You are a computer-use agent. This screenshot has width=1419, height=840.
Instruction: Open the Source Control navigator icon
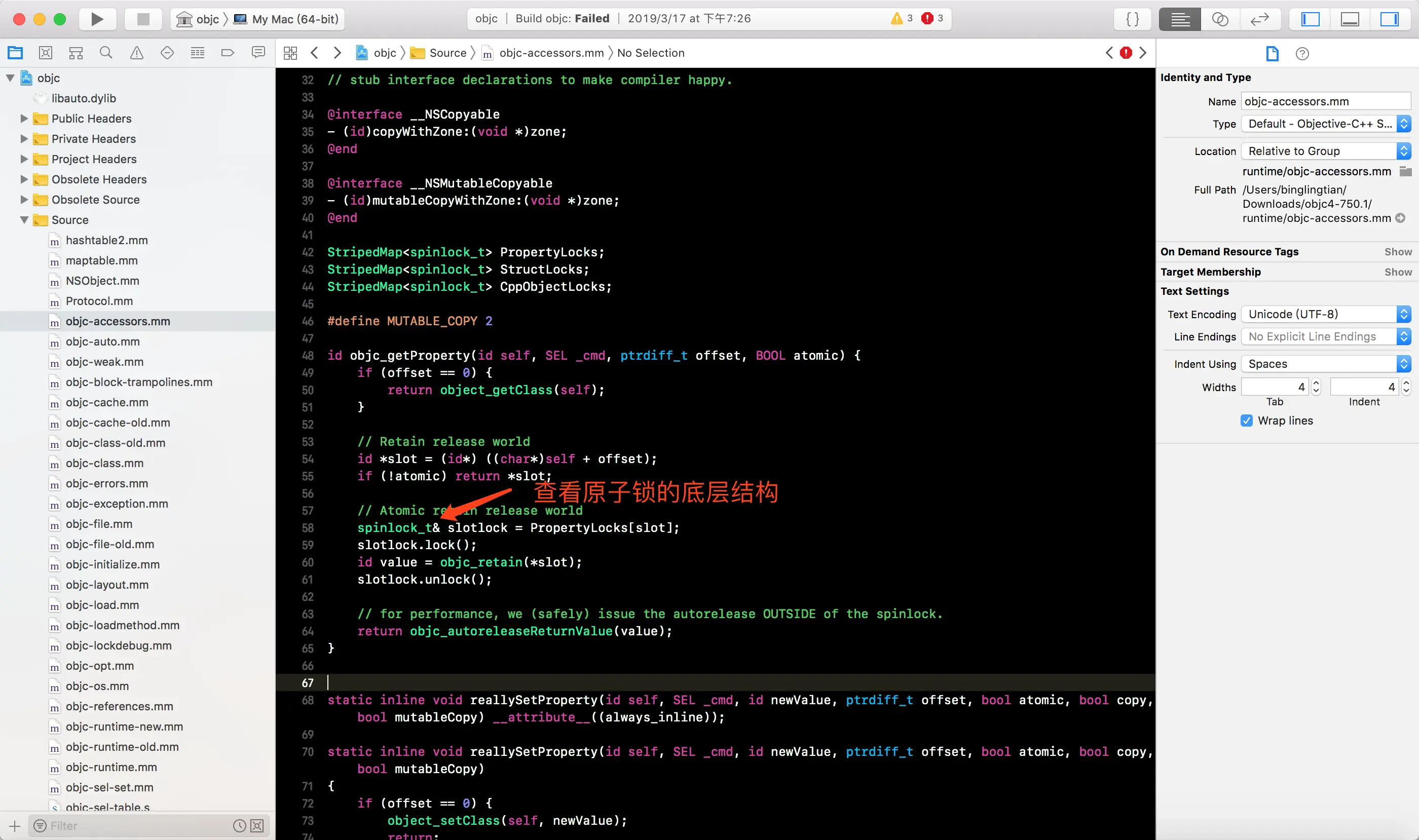[x=46, y=53]
